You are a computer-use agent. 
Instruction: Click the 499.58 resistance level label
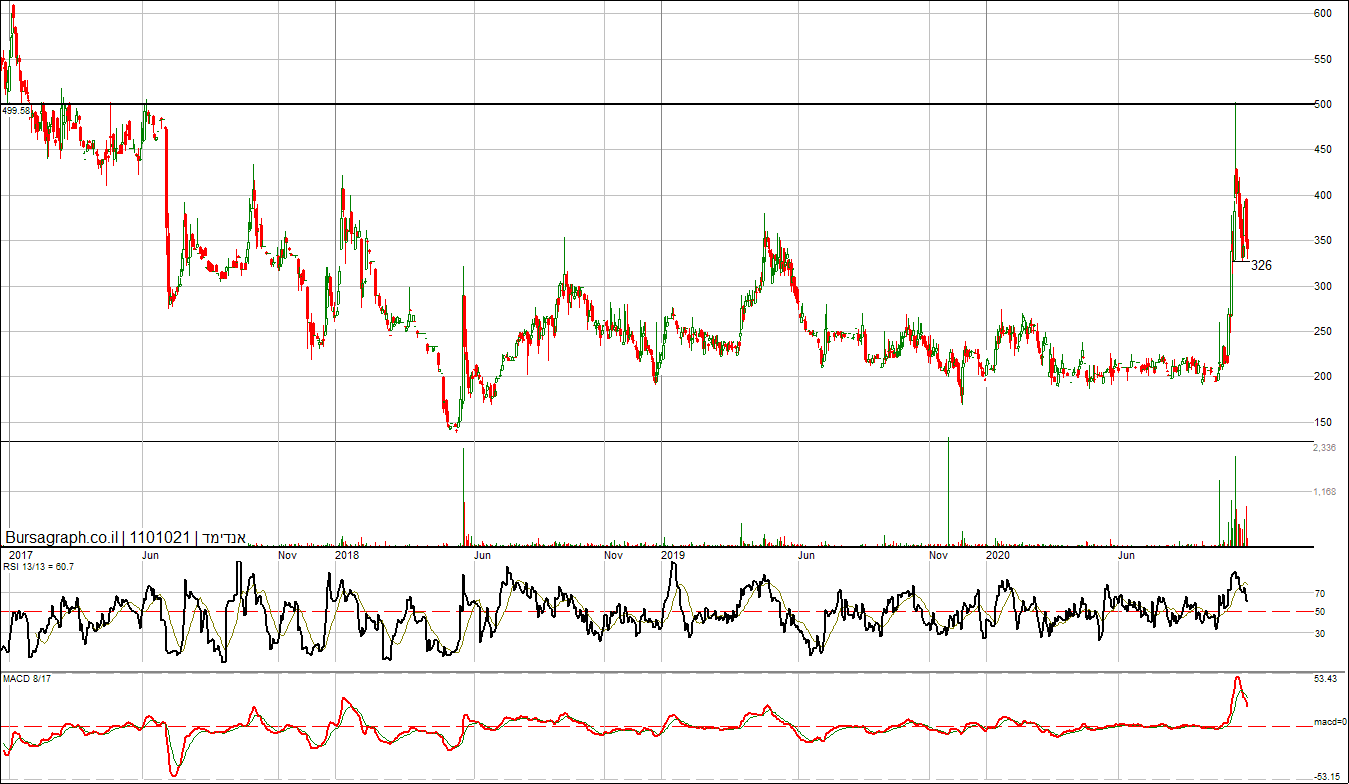tap(16, 111)
